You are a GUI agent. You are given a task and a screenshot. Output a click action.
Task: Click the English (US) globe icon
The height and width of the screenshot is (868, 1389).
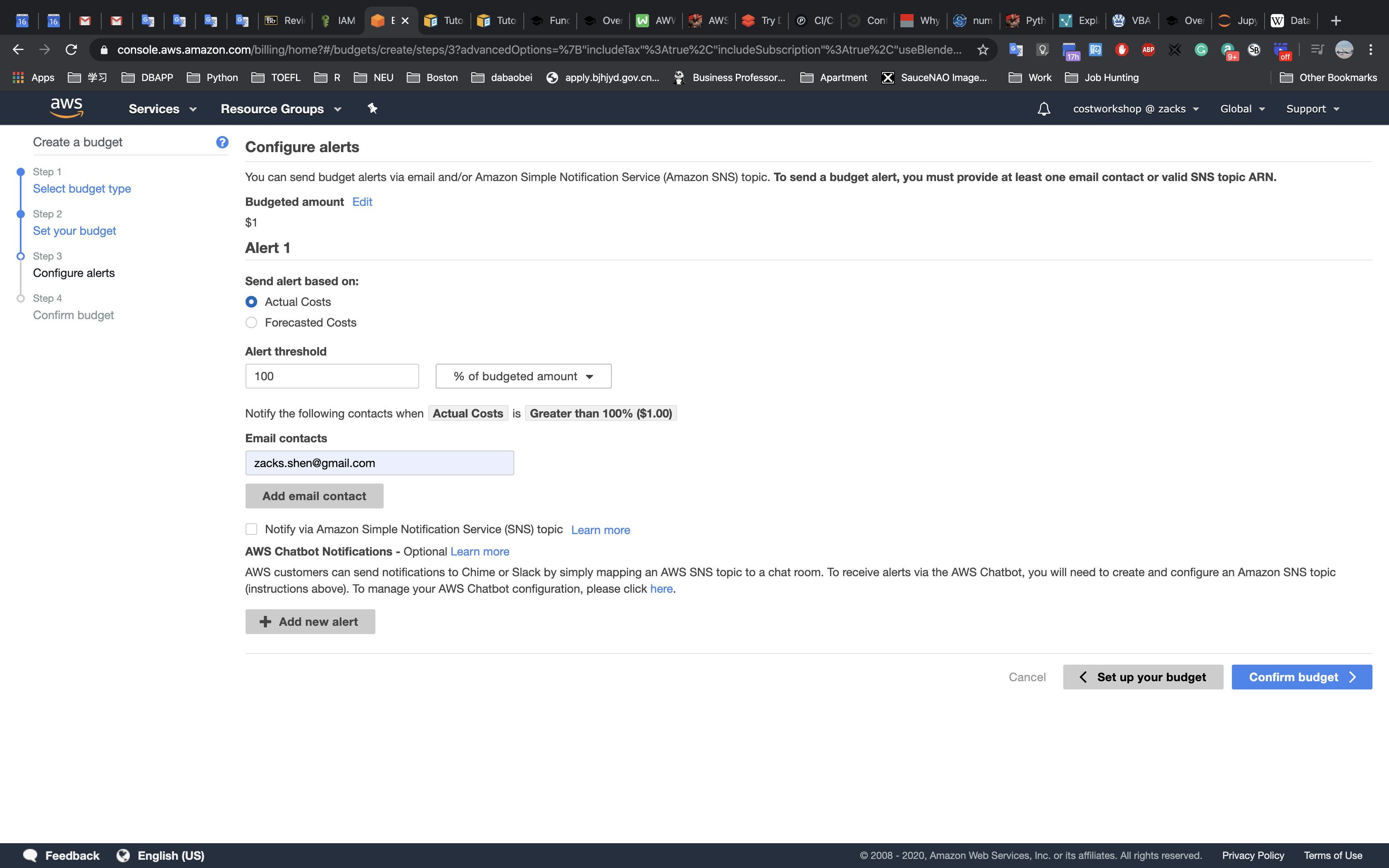(x=123, y=855)
